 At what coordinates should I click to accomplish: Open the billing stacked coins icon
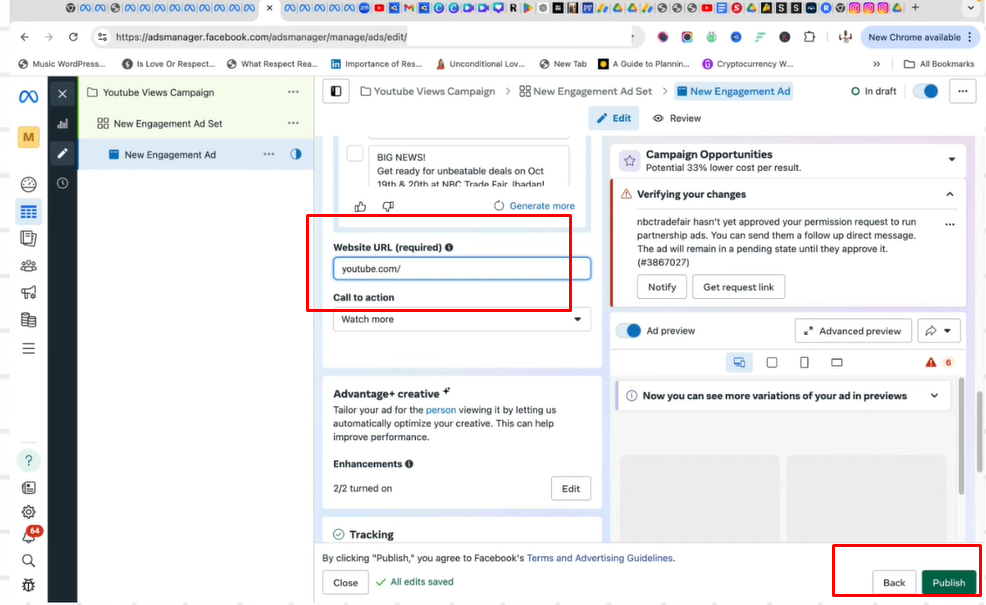(28, 320)
